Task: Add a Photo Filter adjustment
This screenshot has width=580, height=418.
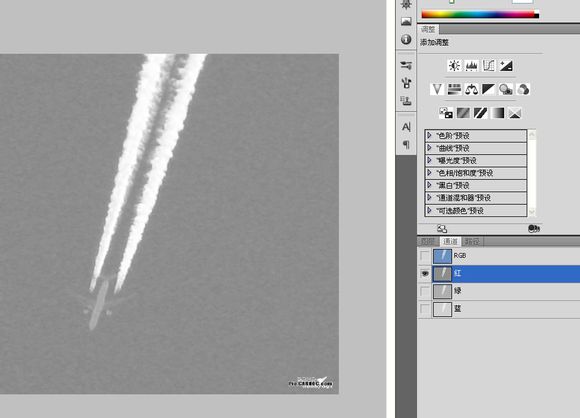Action: click(x=506, y=89)
